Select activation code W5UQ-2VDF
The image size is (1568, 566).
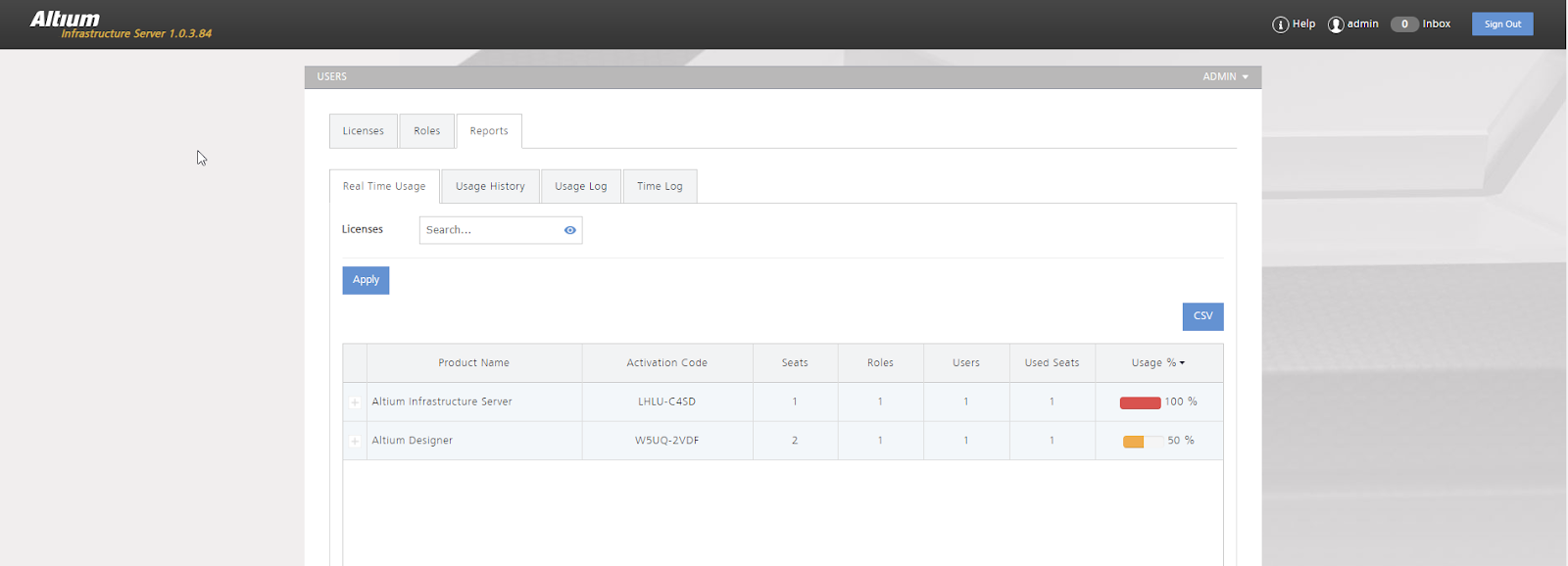coord(666,441)
